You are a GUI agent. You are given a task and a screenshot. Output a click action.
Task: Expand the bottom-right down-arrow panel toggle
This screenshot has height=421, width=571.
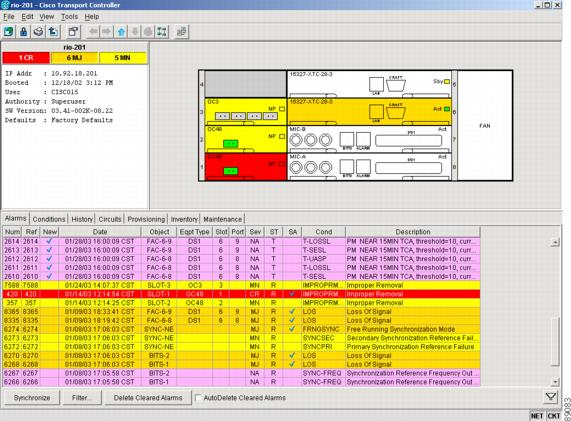pyautogui.click(x=551, y=396)
